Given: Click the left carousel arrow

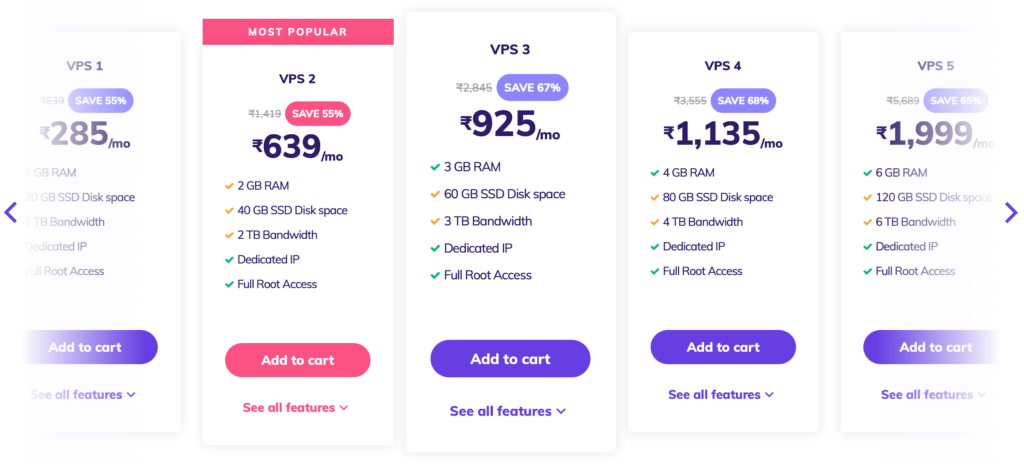Looking at the screenshot, I should click(10, 212).
